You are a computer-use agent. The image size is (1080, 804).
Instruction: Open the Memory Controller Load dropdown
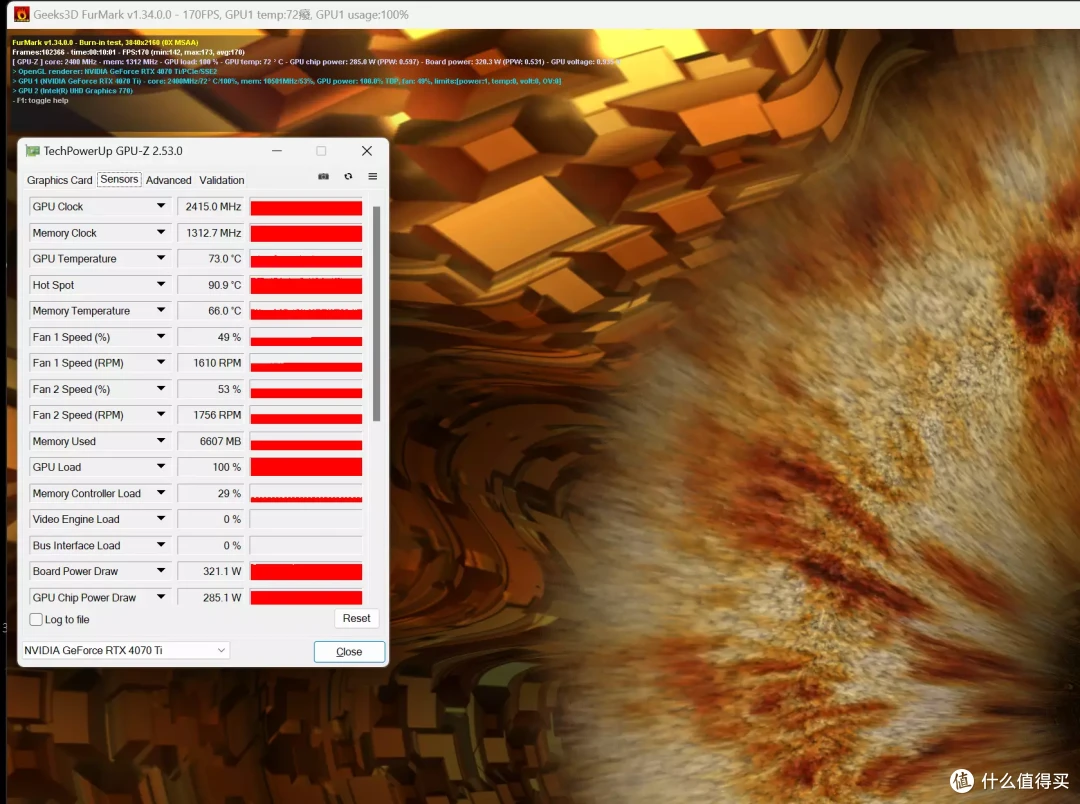click(161, 493)
